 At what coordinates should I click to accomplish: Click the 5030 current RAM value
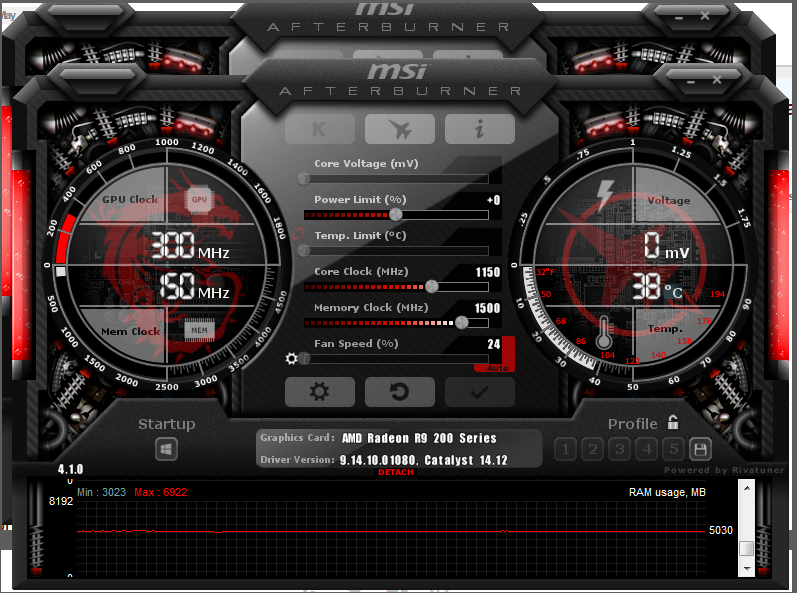click(x=721, y=530)
